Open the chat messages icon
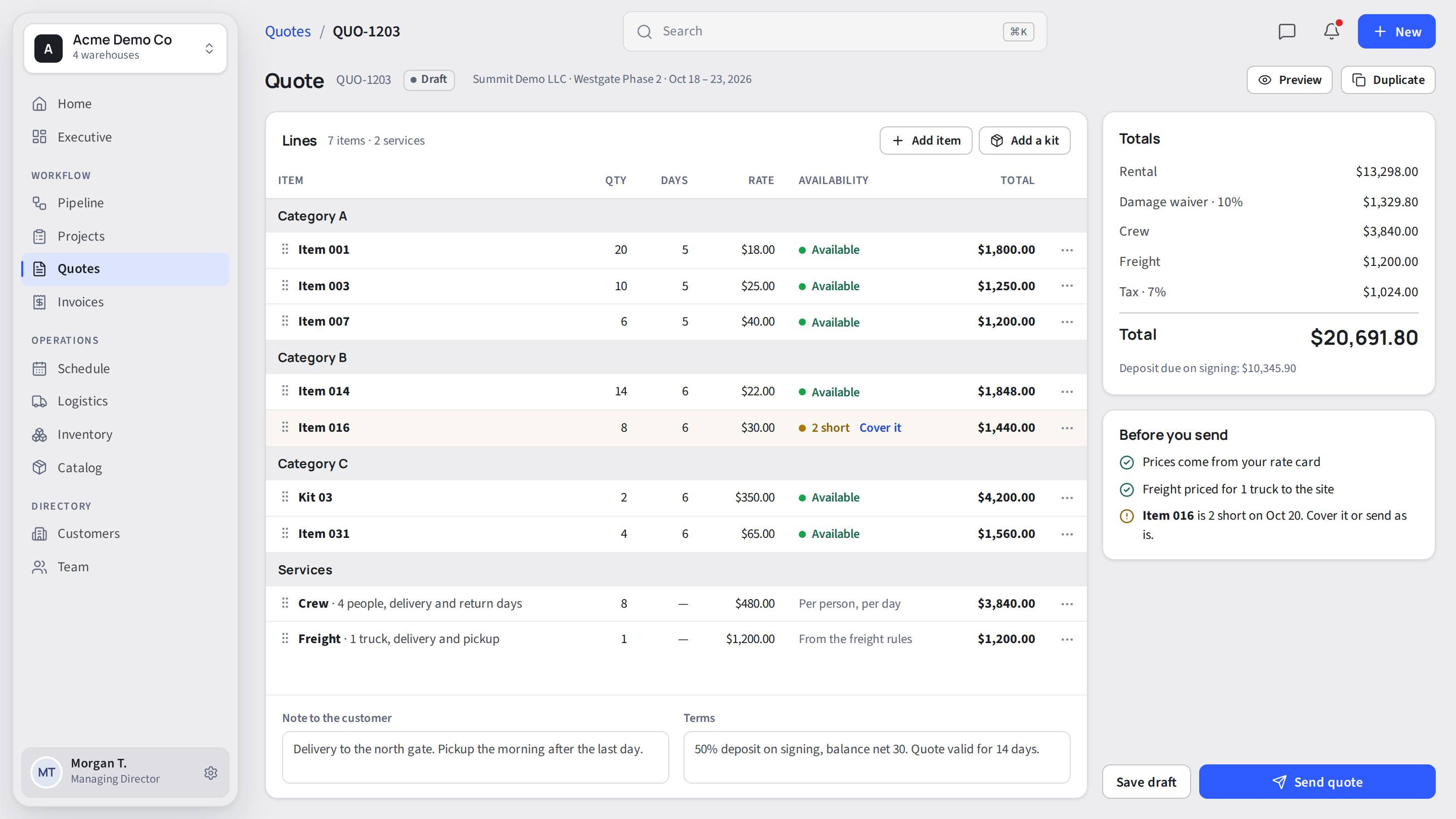 point(1287,32)
